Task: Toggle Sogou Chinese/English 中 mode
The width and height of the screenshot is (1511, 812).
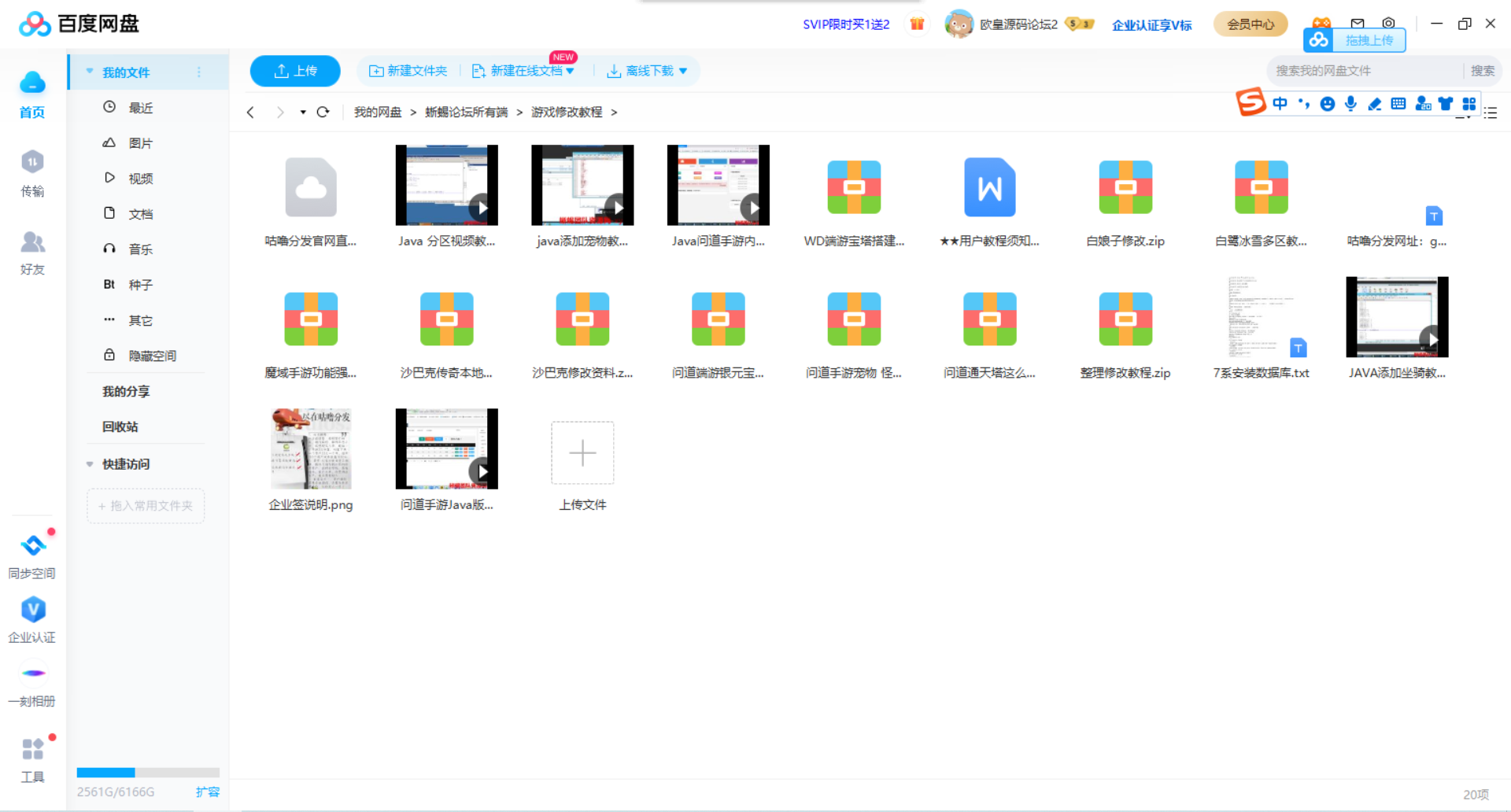Action: coord(1280,104)
